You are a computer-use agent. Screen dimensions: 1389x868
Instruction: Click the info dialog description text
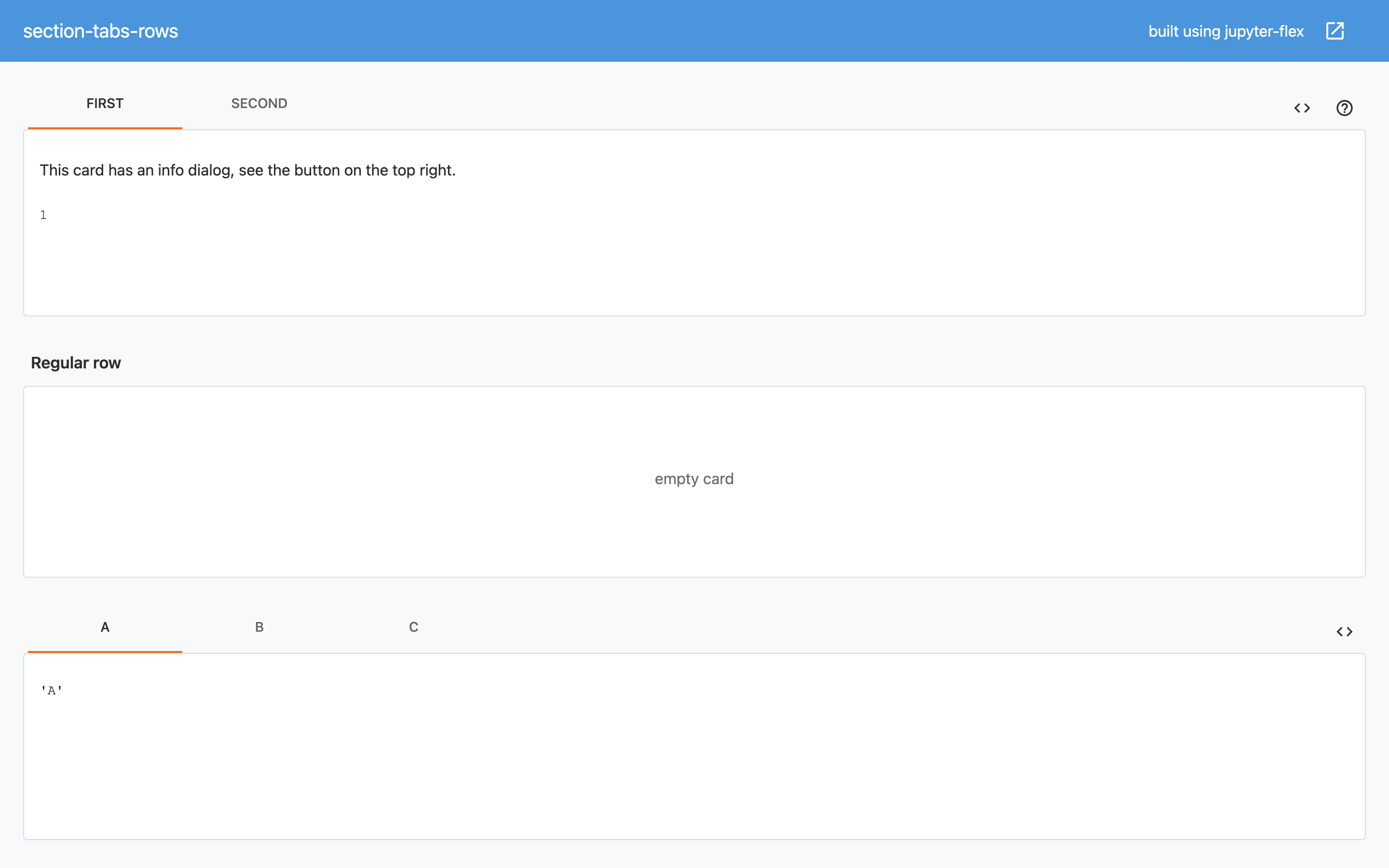247,171
